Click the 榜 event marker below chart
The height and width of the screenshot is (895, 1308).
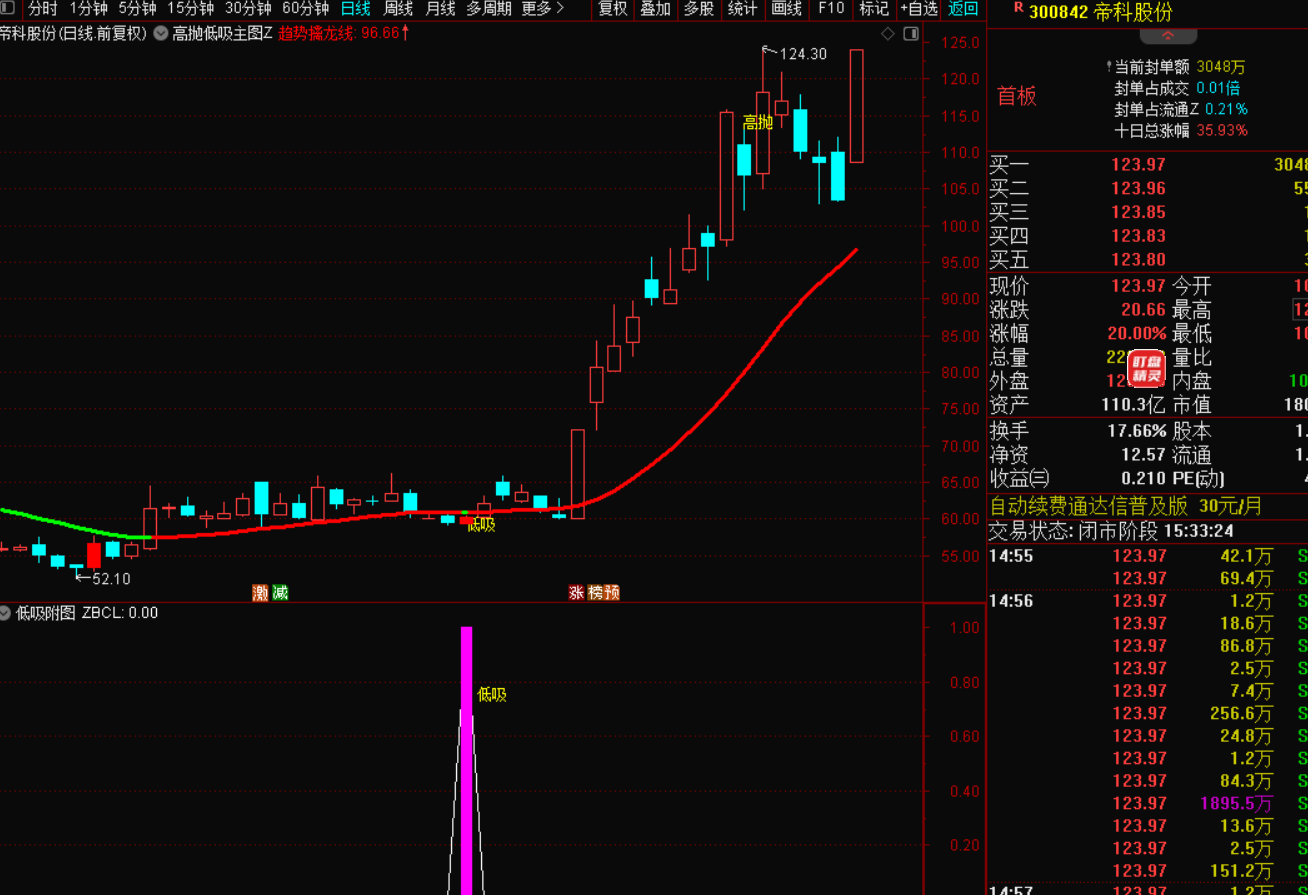(595, 592)
